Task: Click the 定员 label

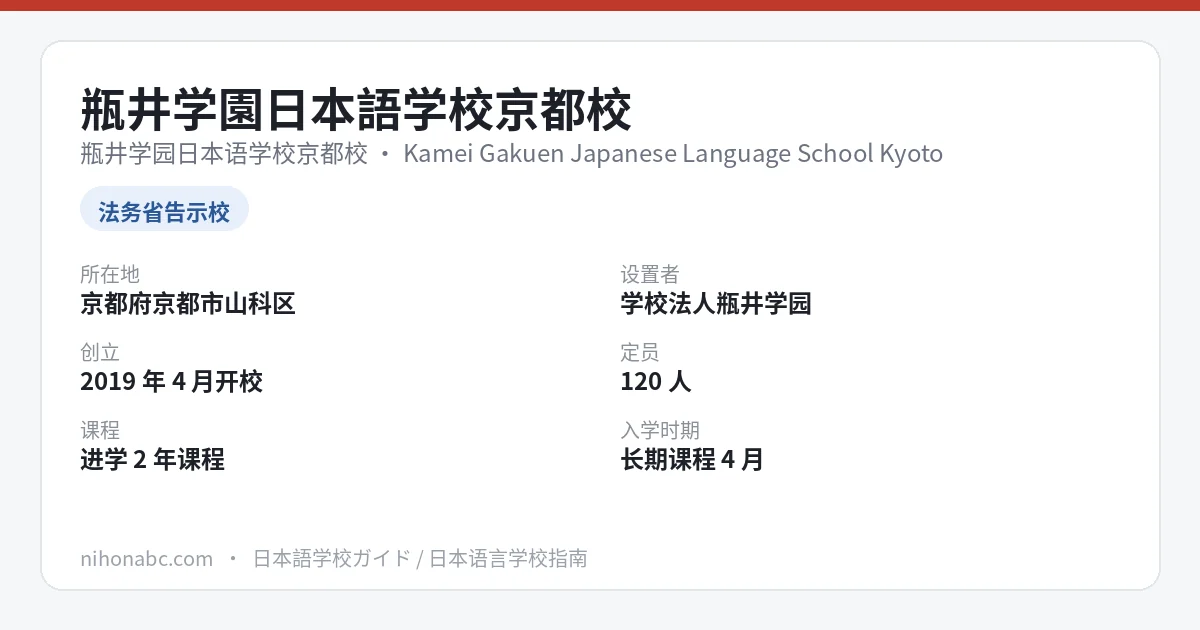Action: 640,352
